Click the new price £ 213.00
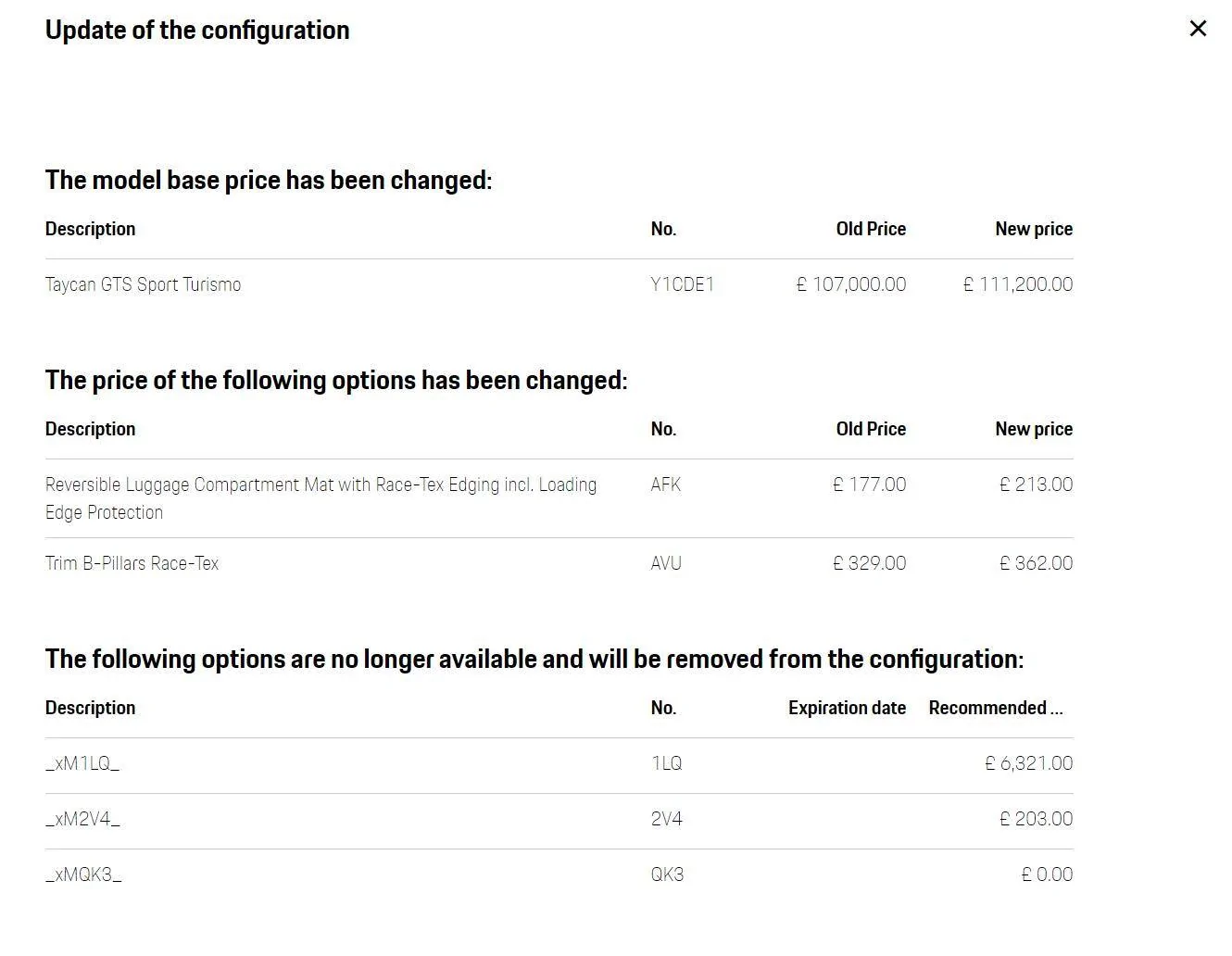The height and width of the screenshot is (956, 1232). [x=1037, y=484]
